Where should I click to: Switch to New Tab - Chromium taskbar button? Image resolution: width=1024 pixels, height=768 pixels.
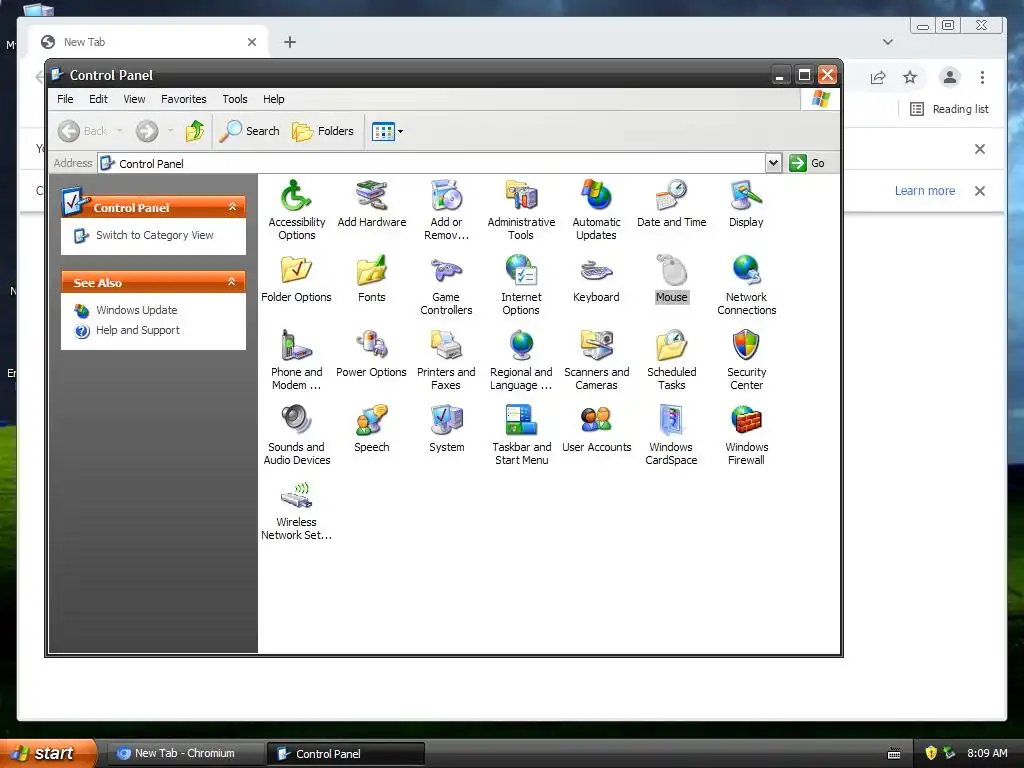coord(184,754)
